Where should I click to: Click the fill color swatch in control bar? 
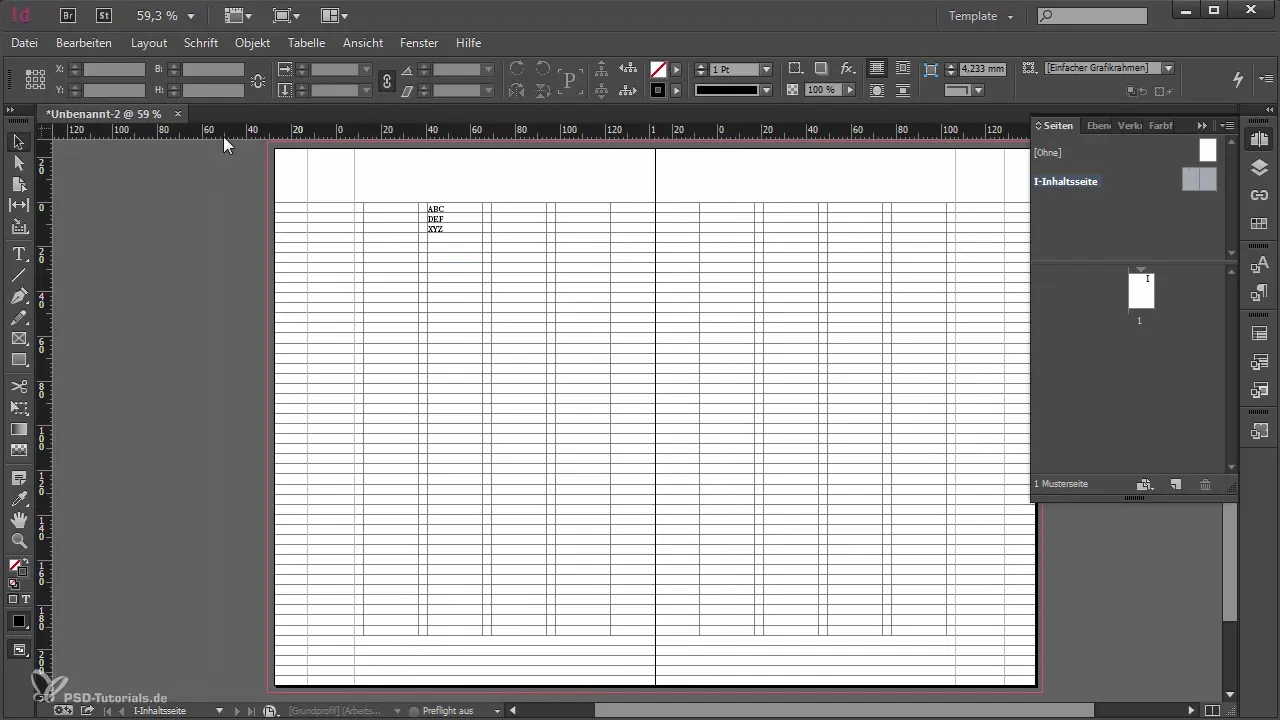[658, 70]
